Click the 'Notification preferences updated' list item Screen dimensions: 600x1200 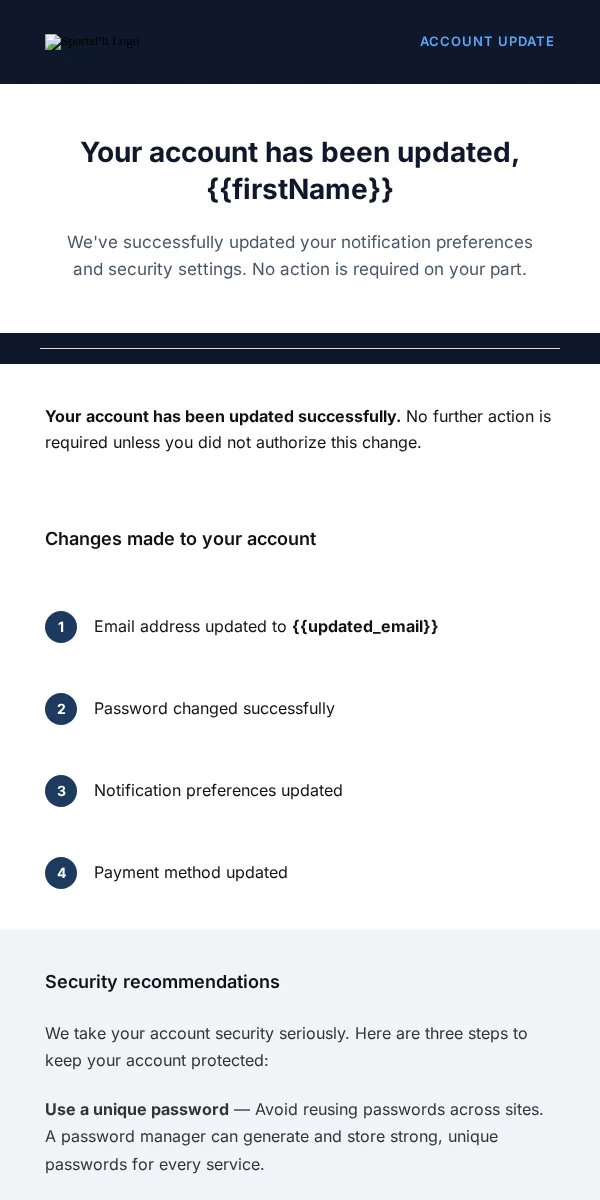coord(218,790)
